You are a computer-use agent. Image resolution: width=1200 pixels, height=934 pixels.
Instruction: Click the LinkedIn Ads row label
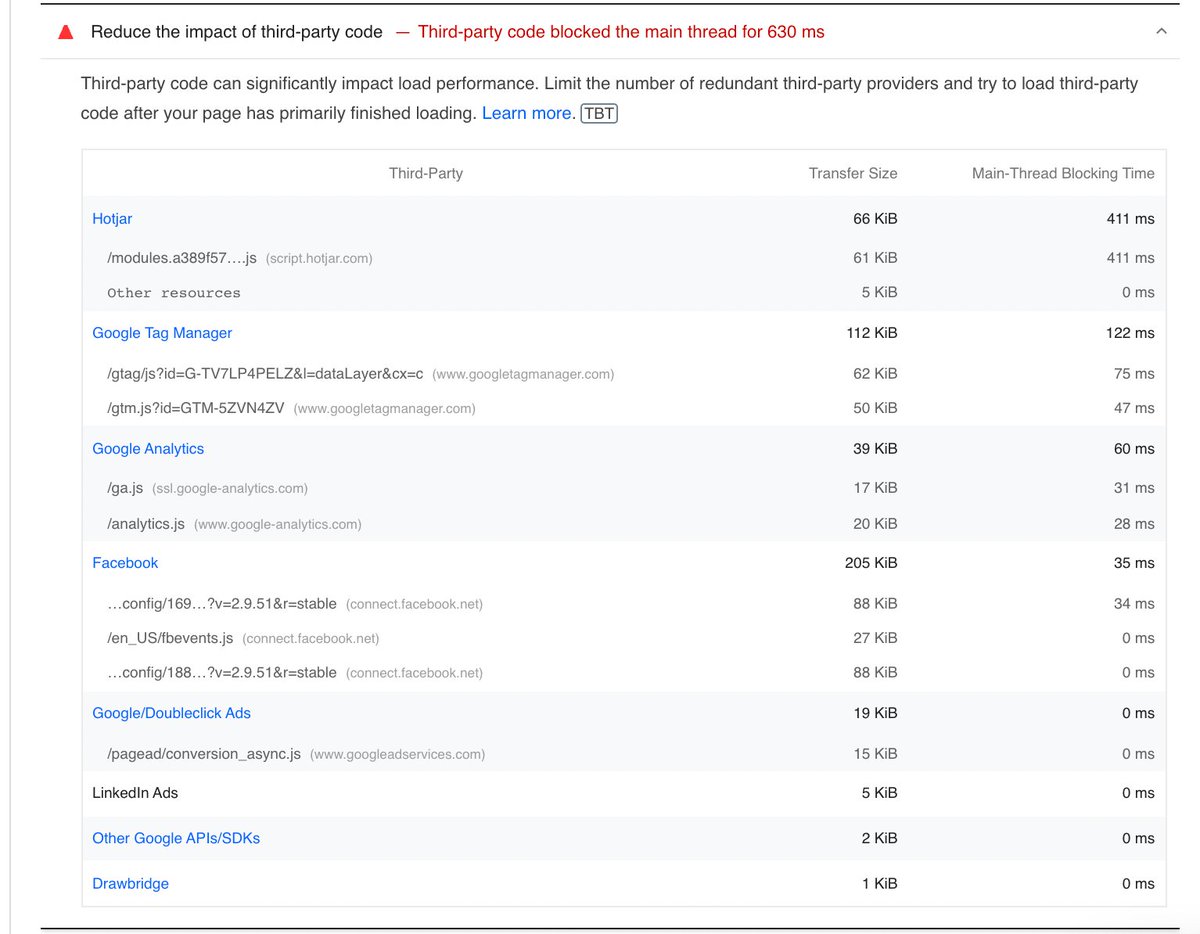click(135, 792)
